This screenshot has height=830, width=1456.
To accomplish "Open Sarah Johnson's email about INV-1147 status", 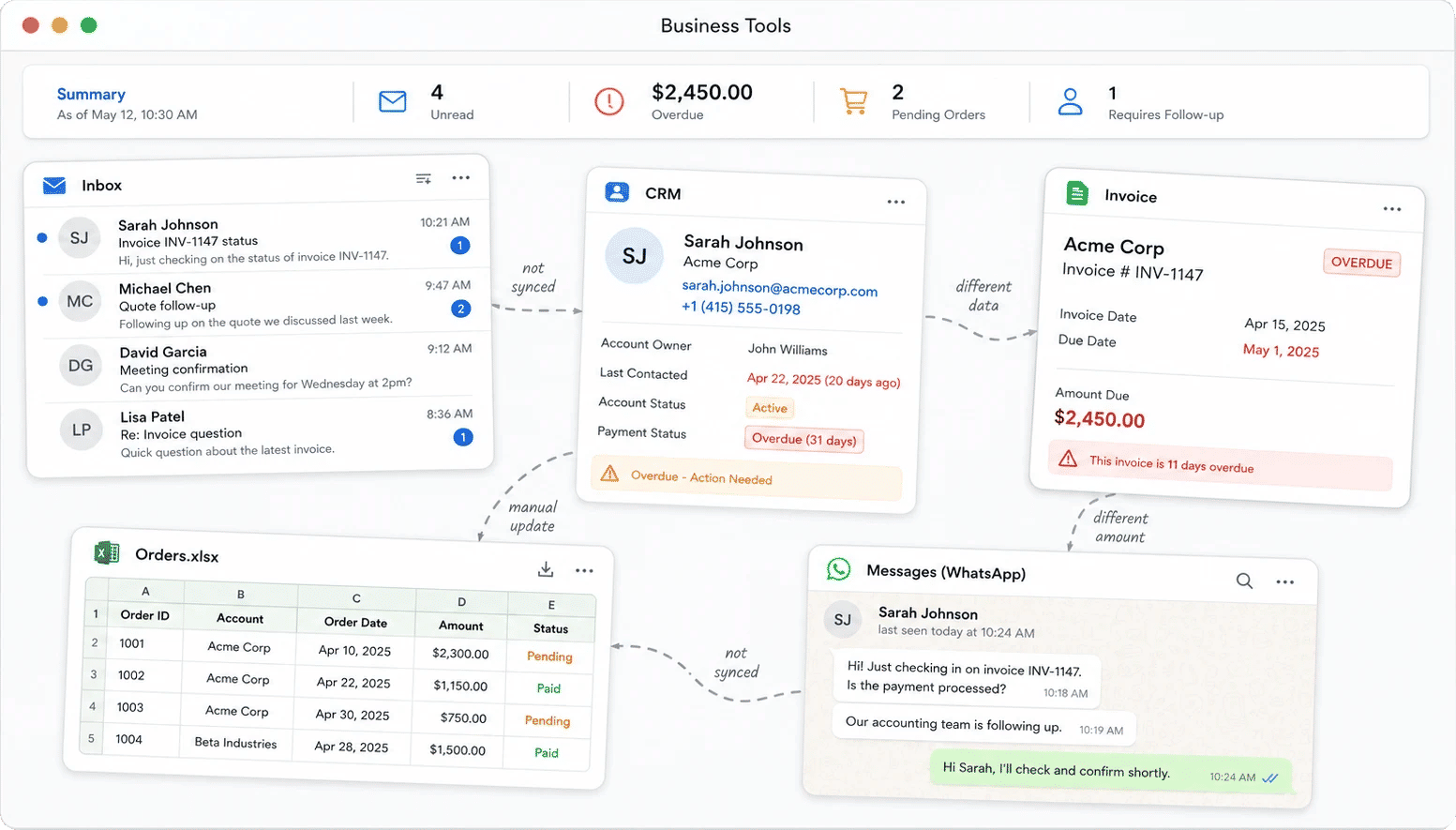I will (259, 240).
